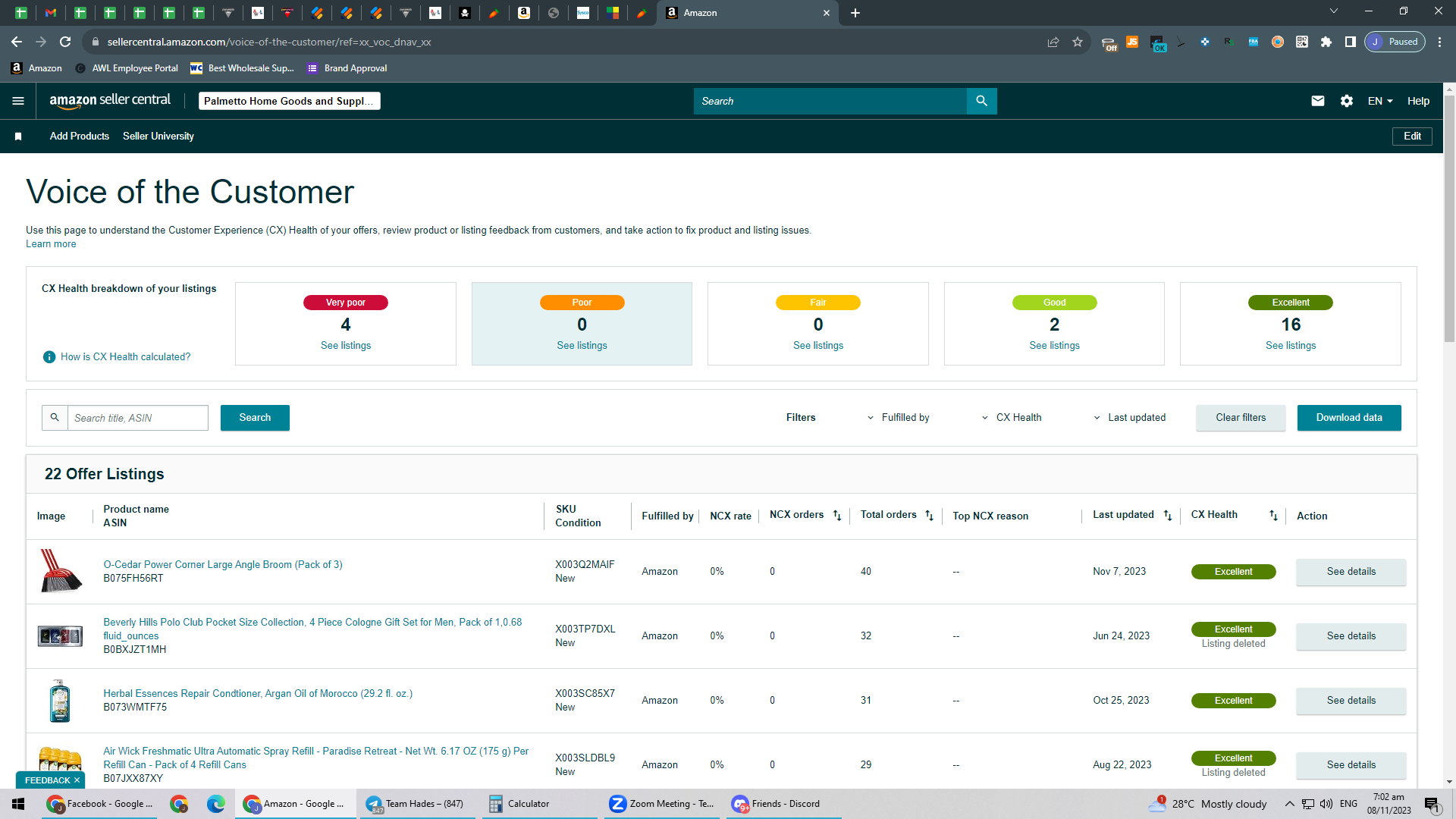Click Clear filters
The width and height of the screenshot is (1456, 819).
click(x=1241, y=418)
